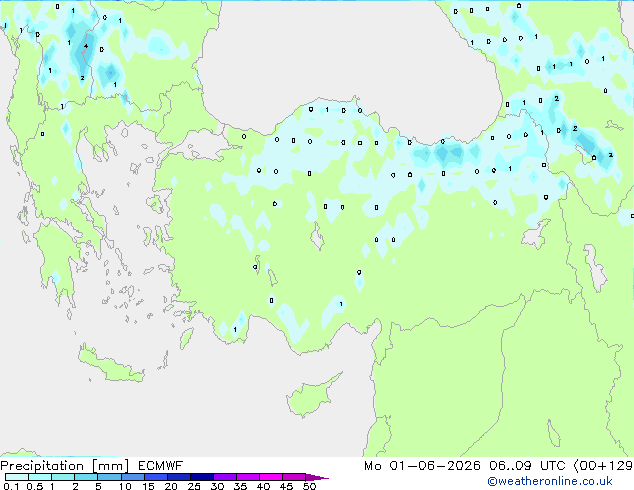Click the 15–20 mm legend swatch

156,477
